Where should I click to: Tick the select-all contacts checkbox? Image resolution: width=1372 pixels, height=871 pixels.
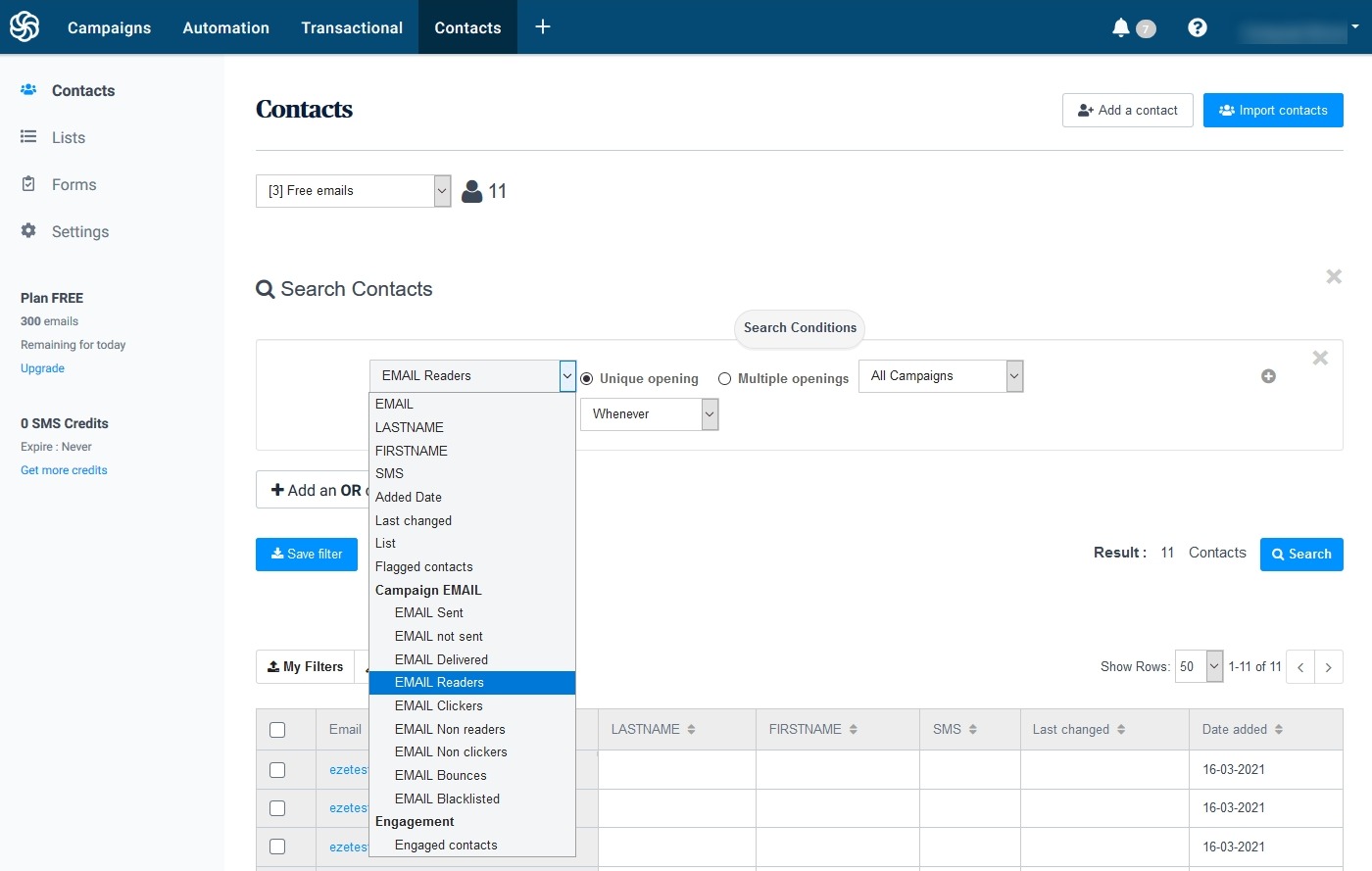(277, 730)
